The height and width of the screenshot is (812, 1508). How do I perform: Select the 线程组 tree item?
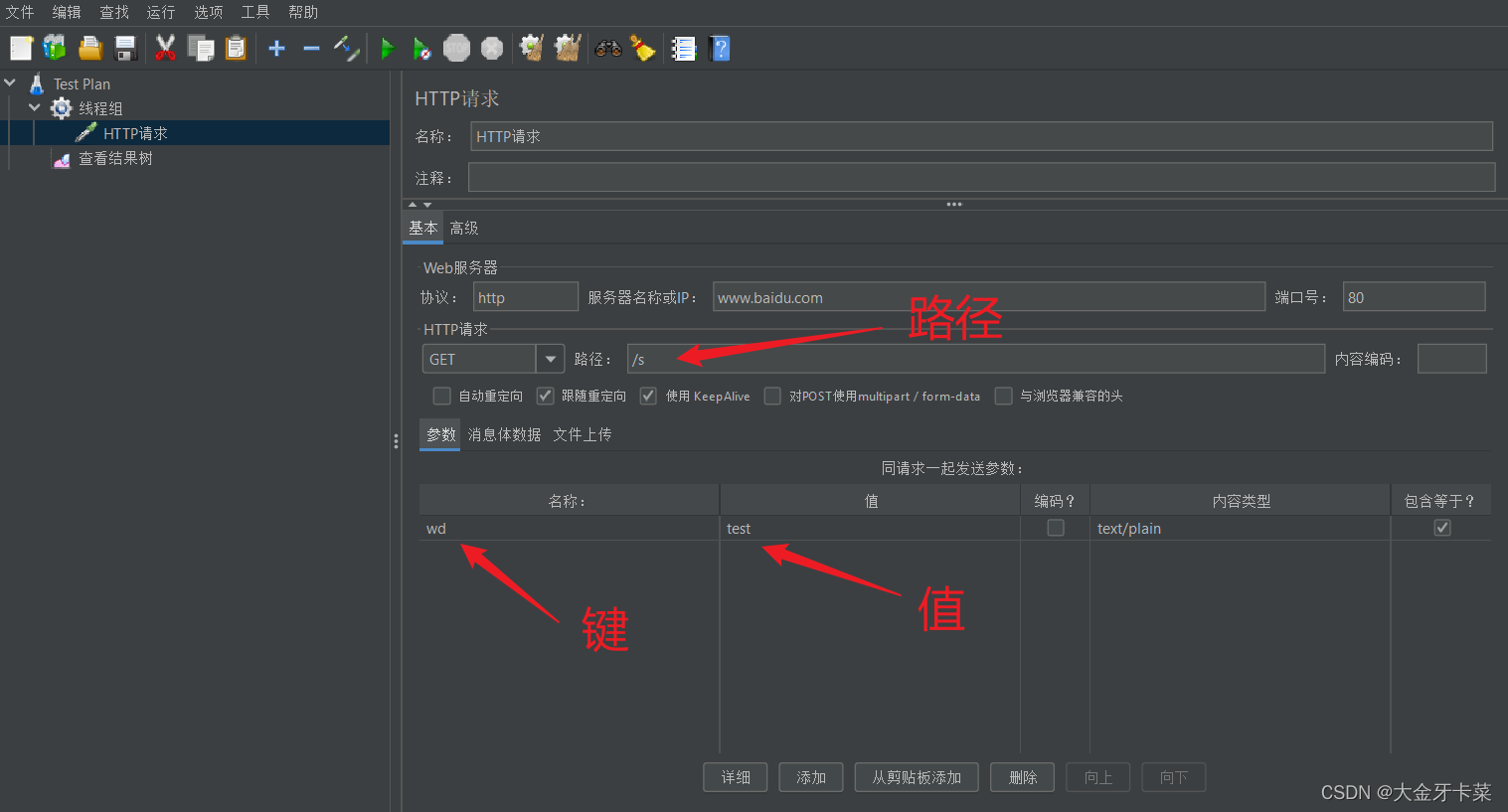coord(100,108)
